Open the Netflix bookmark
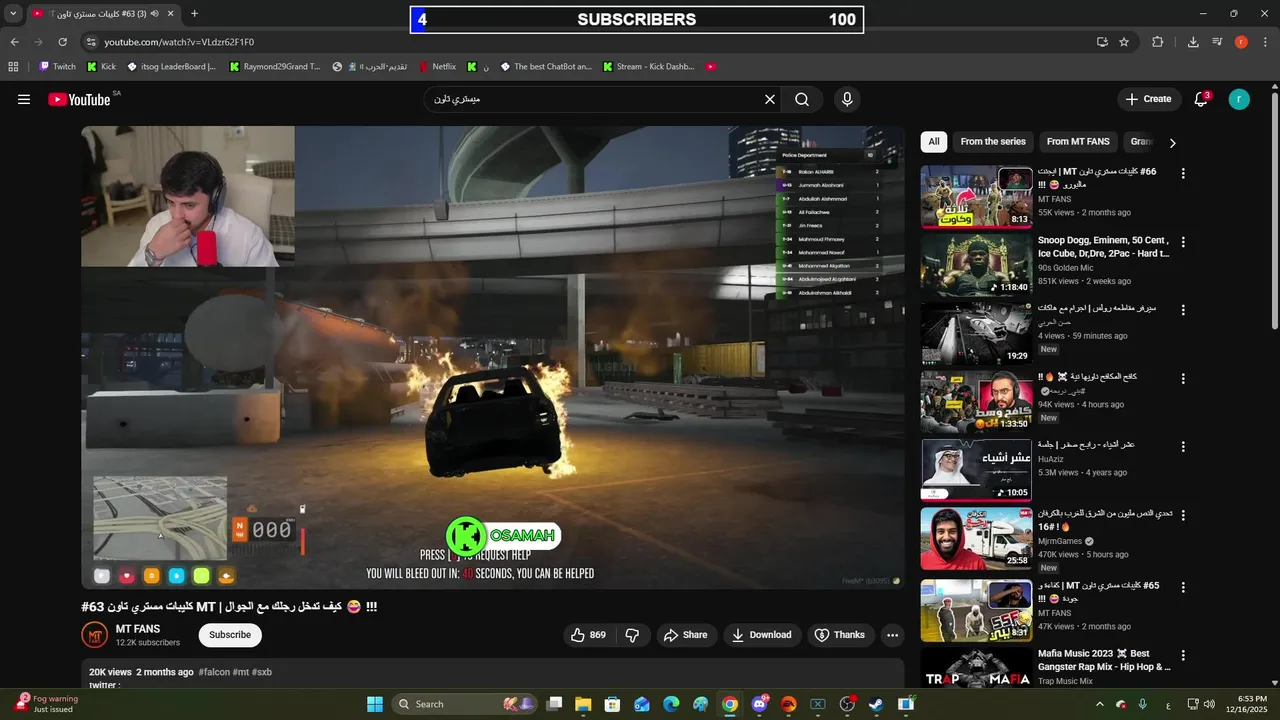The image size is (1280, 720). pos(436,67)
